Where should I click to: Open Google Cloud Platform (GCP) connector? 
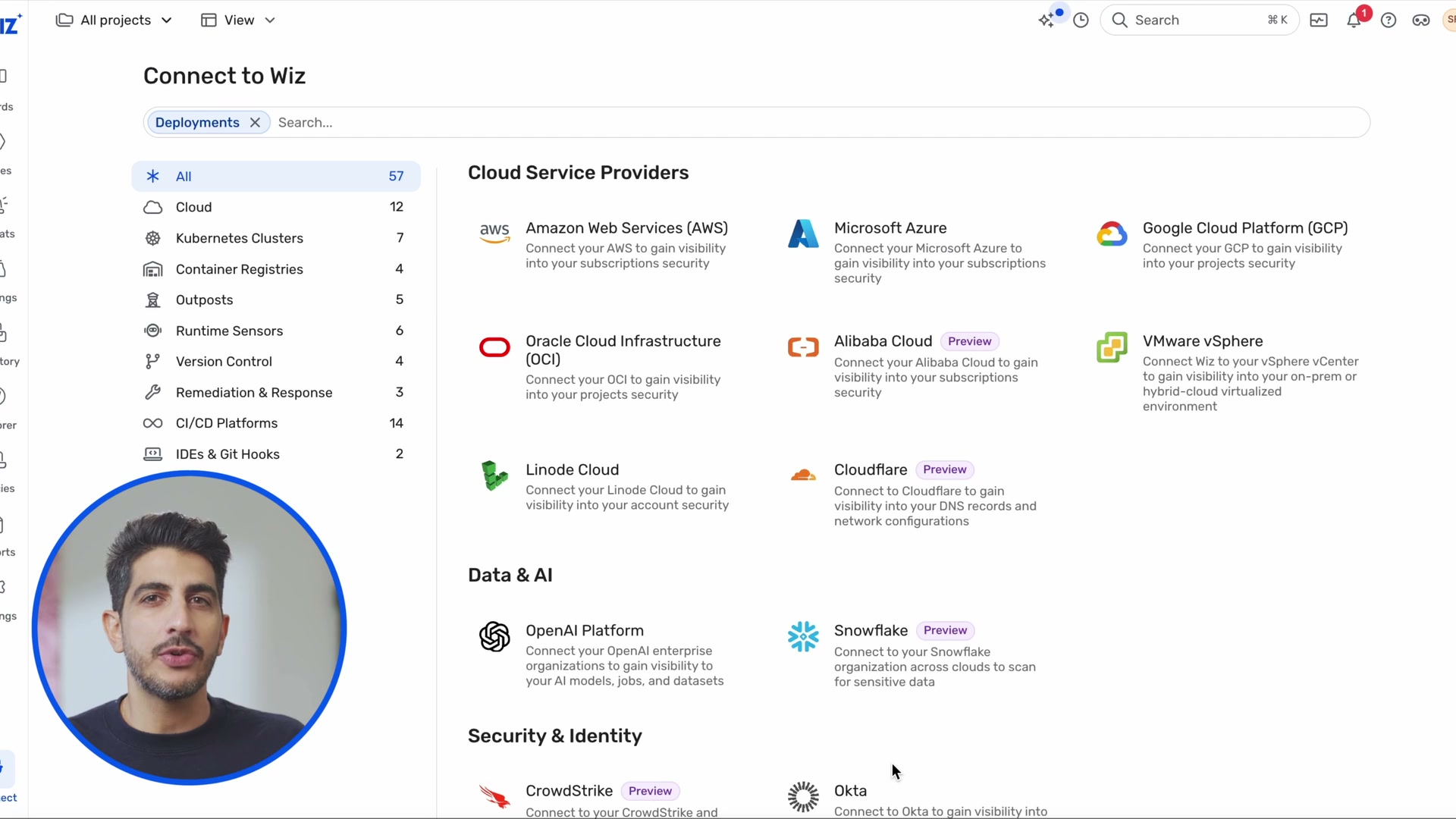[x=1245, y=228]
